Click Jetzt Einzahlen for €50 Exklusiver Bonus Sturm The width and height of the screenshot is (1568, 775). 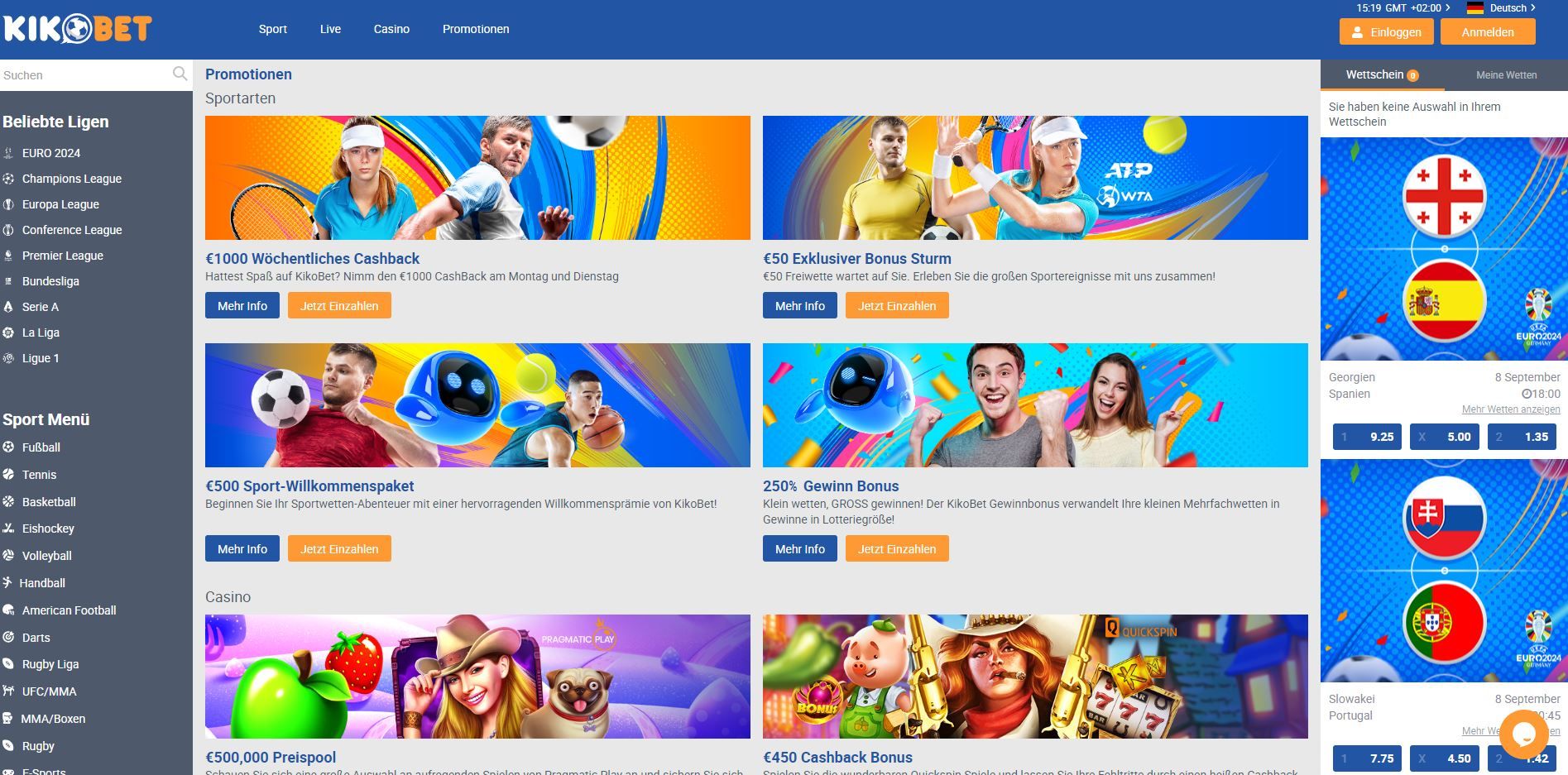coord(897,306)
